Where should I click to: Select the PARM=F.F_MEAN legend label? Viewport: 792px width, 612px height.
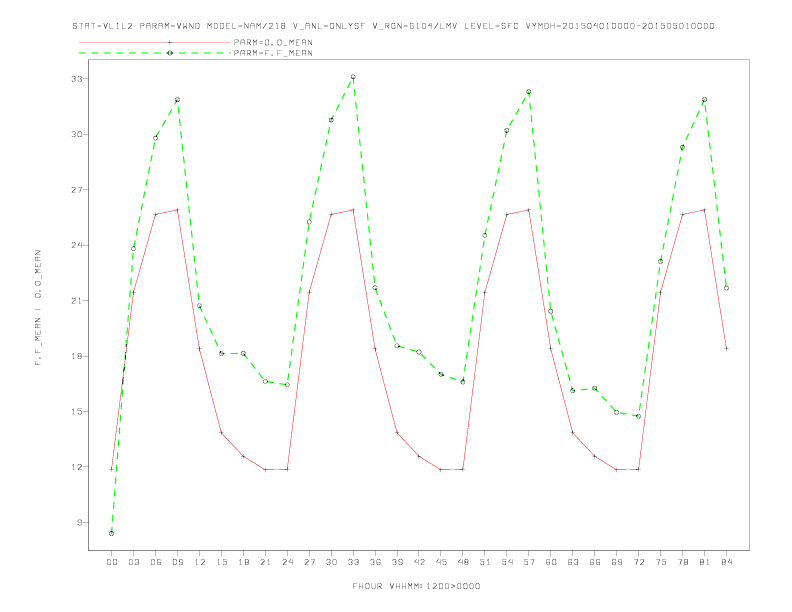273,53
